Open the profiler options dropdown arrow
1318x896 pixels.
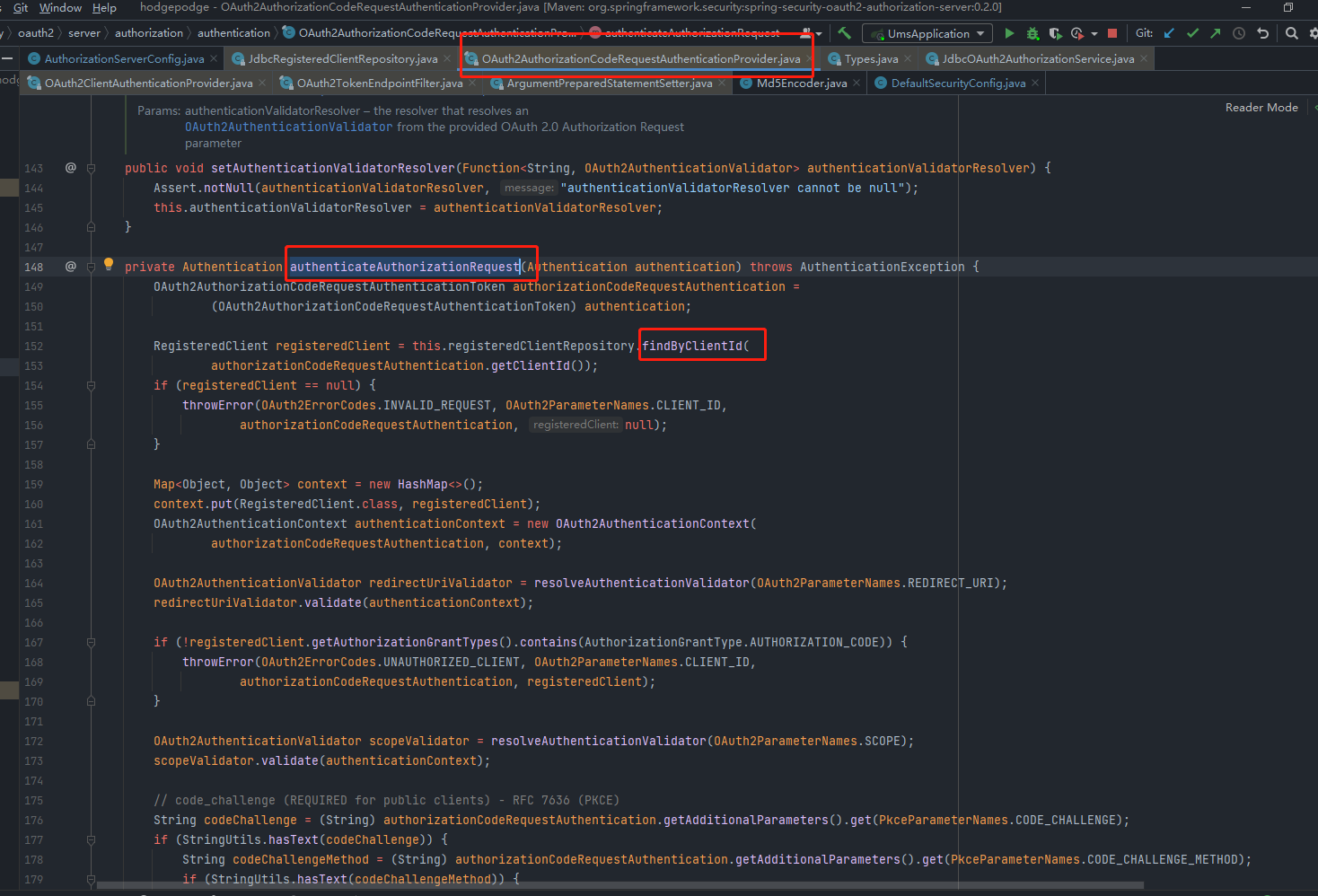pos(1094,32)
